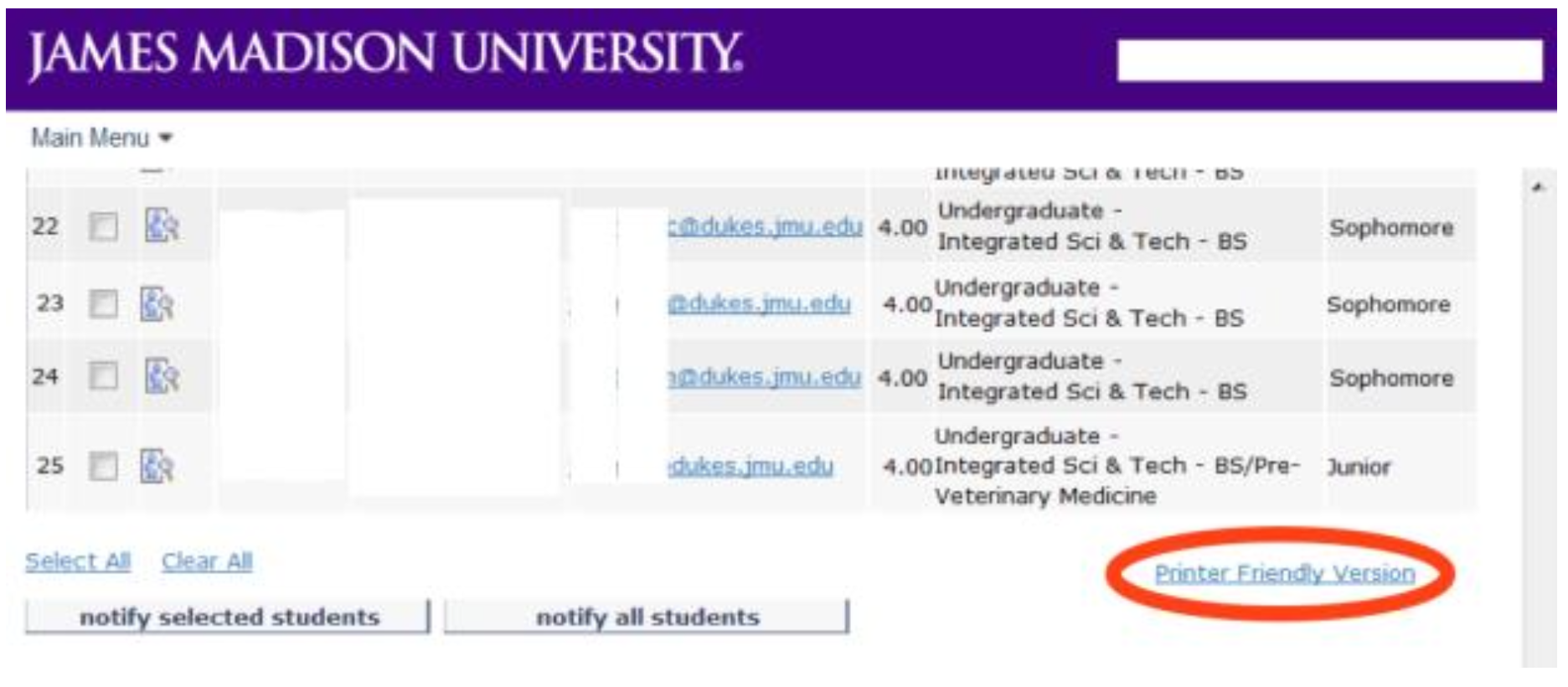Select row number 24
Image resolution: width=1568 pixels, height=687 pixels.
click(x=45, y=376)
